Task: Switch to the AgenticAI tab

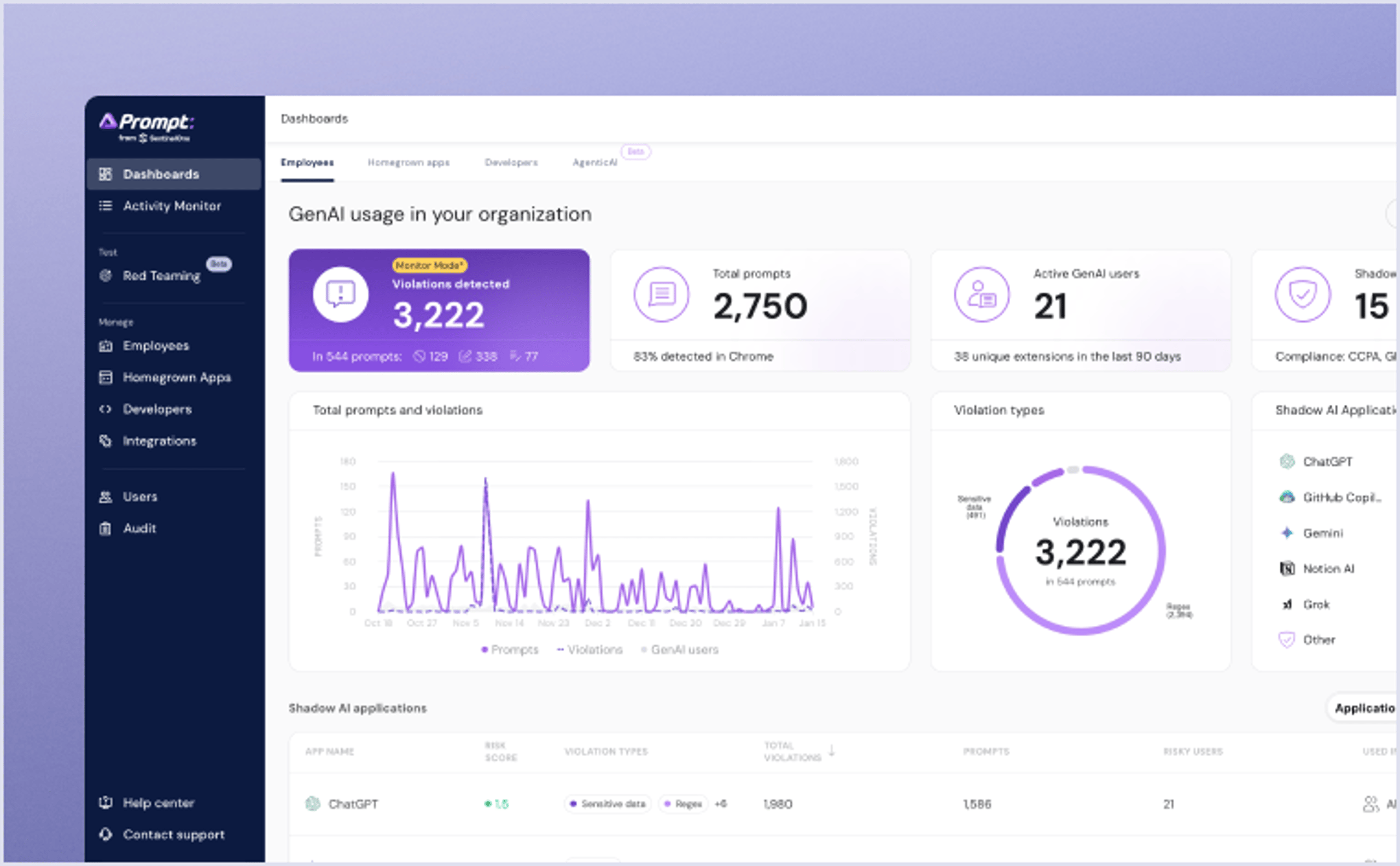Action: 594,162
